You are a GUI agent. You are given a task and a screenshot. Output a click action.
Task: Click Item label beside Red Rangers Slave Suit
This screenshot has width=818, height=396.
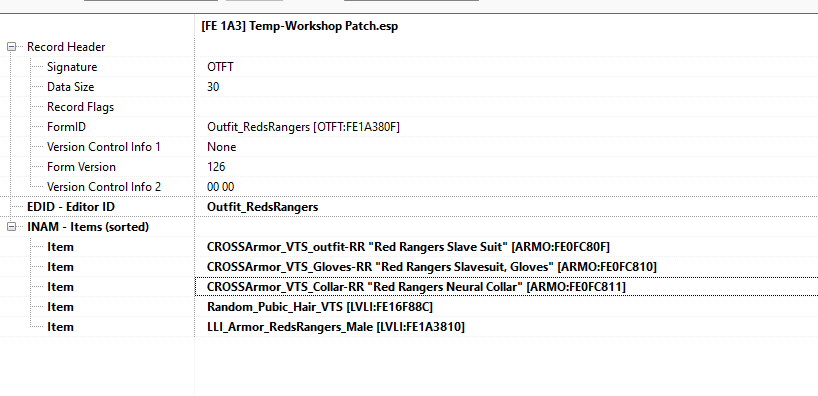pos(60,247)
